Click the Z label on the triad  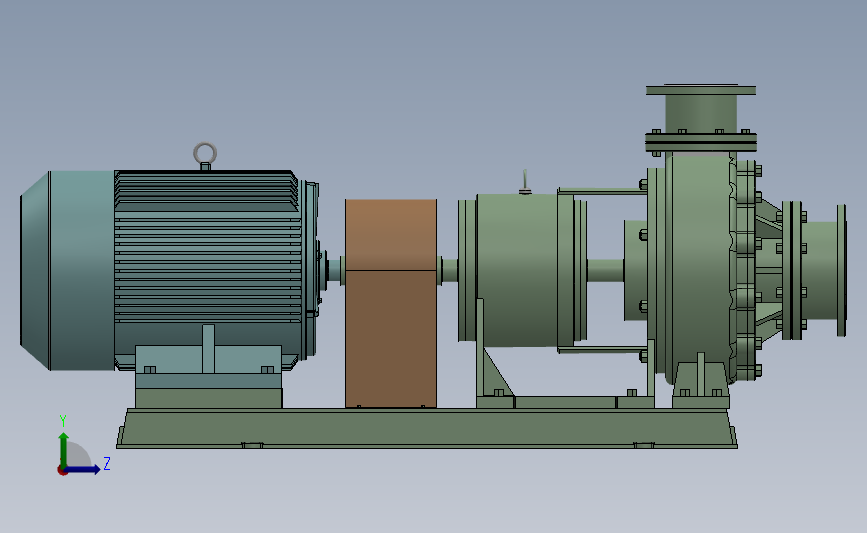click(x=107, y=463)
